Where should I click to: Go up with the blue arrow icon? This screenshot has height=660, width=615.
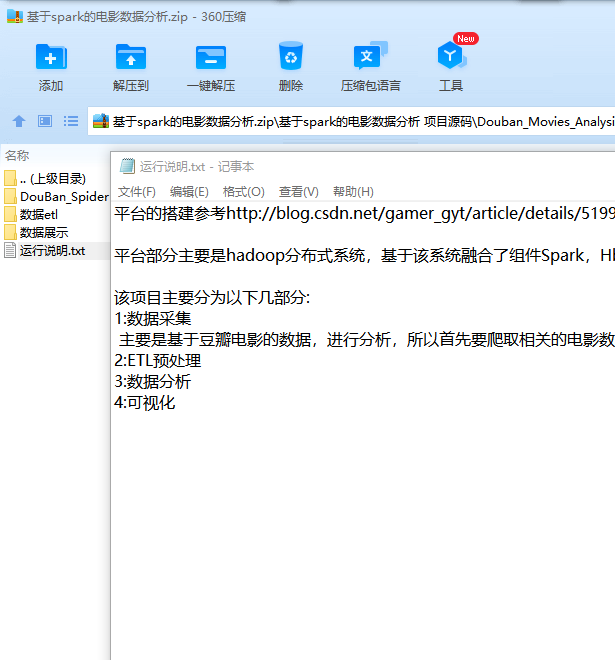click(x=19, y=121)
